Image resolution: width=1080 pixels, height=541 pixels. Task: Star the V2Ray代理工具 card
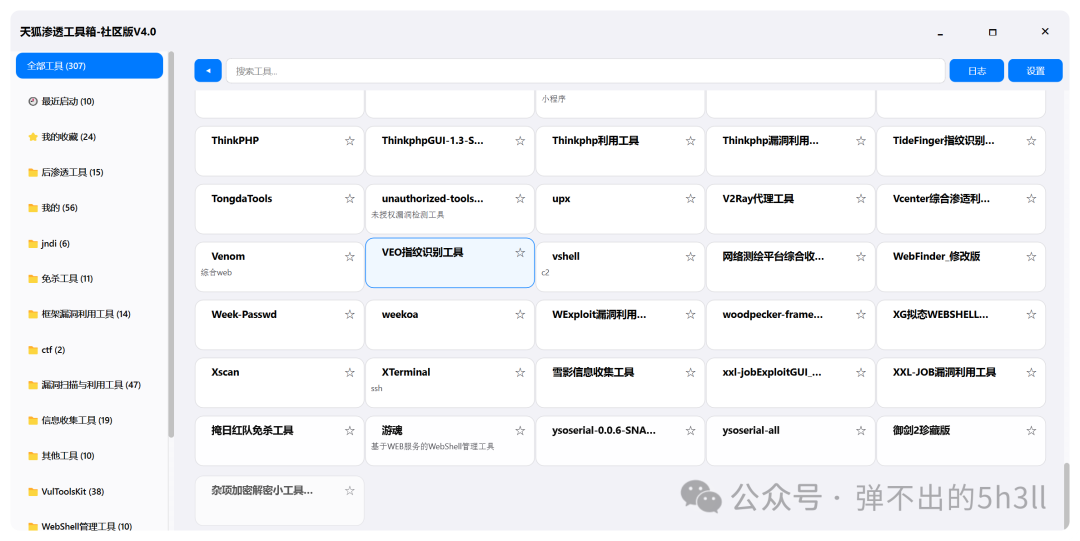tap(861, 199)
